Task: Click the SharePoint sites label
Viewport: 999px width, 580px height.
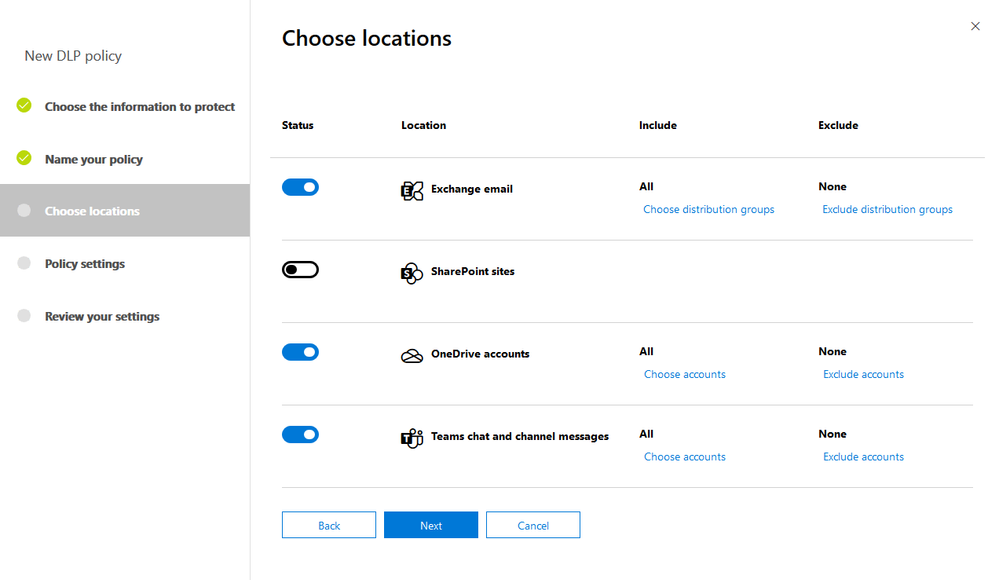Action: tap(473, 271)
